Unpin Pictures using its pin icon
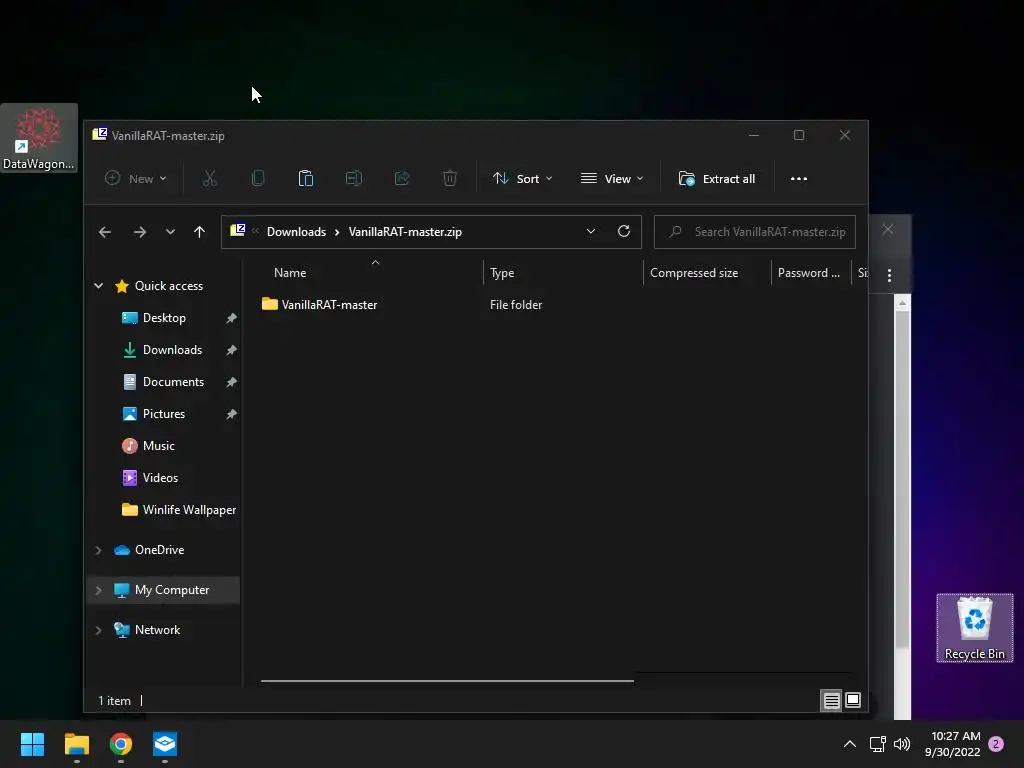1024x768 pixels. 231,414
